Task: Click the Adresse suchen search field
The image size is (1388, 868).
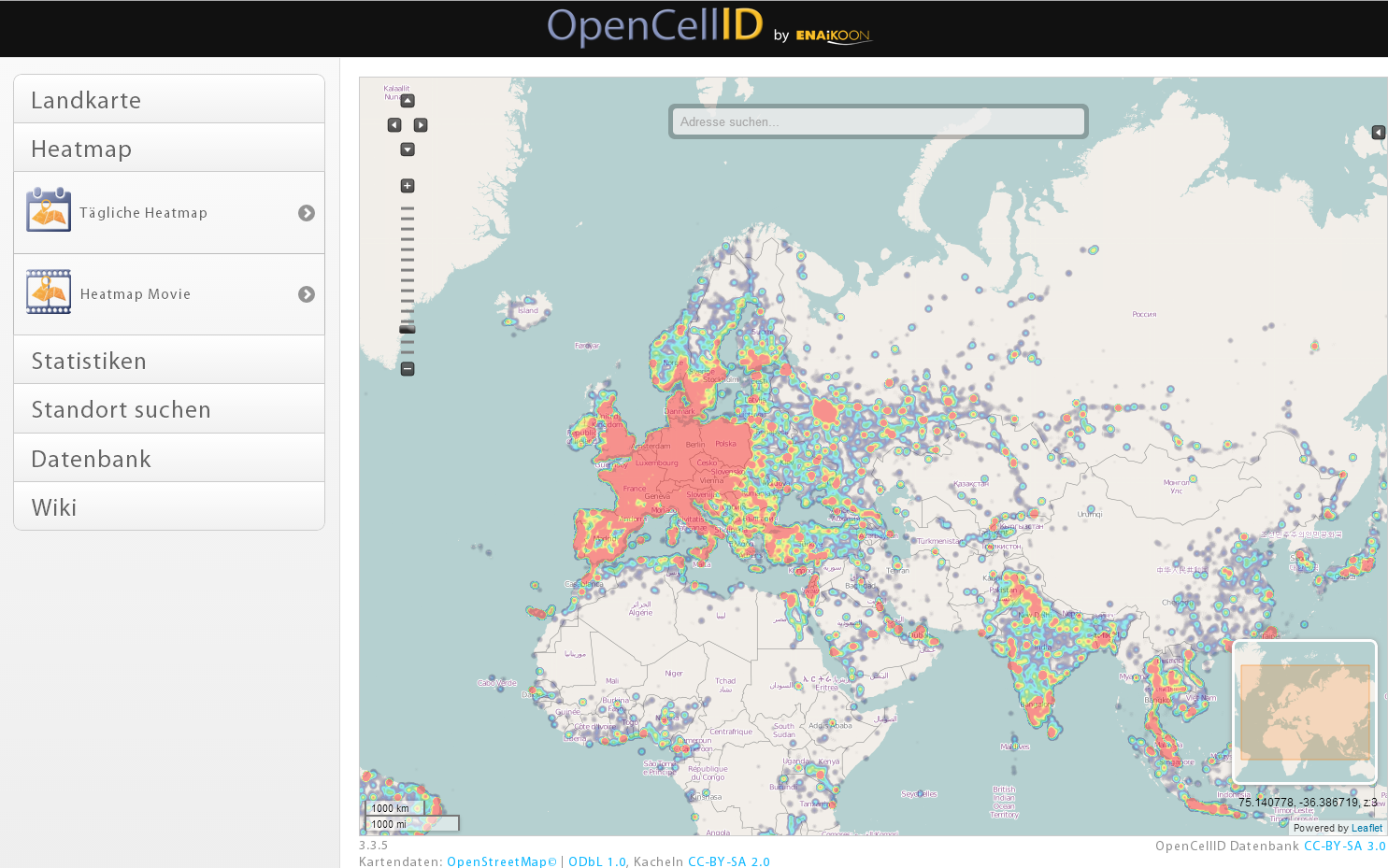Action: tap(879, 121)
